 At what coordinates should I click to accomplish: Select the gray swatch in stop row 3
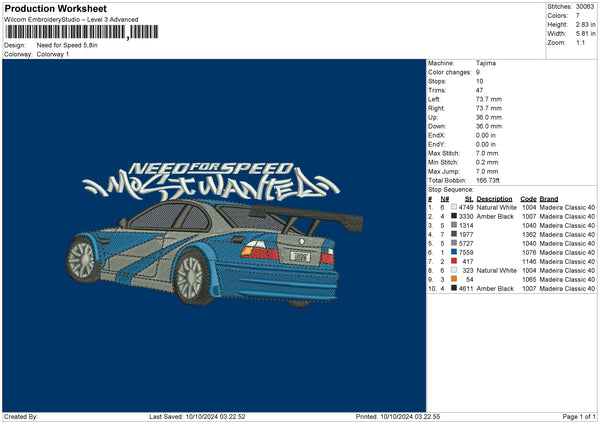click(454, 225)
